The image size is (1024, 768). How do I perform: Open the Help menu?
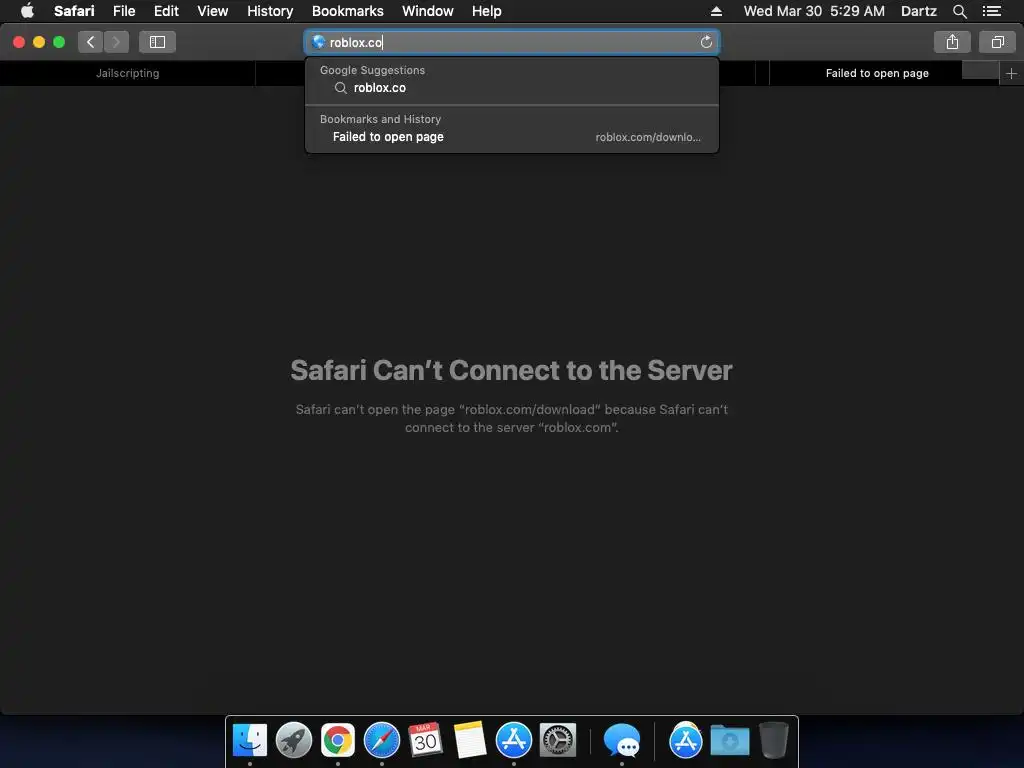[487, 11]
